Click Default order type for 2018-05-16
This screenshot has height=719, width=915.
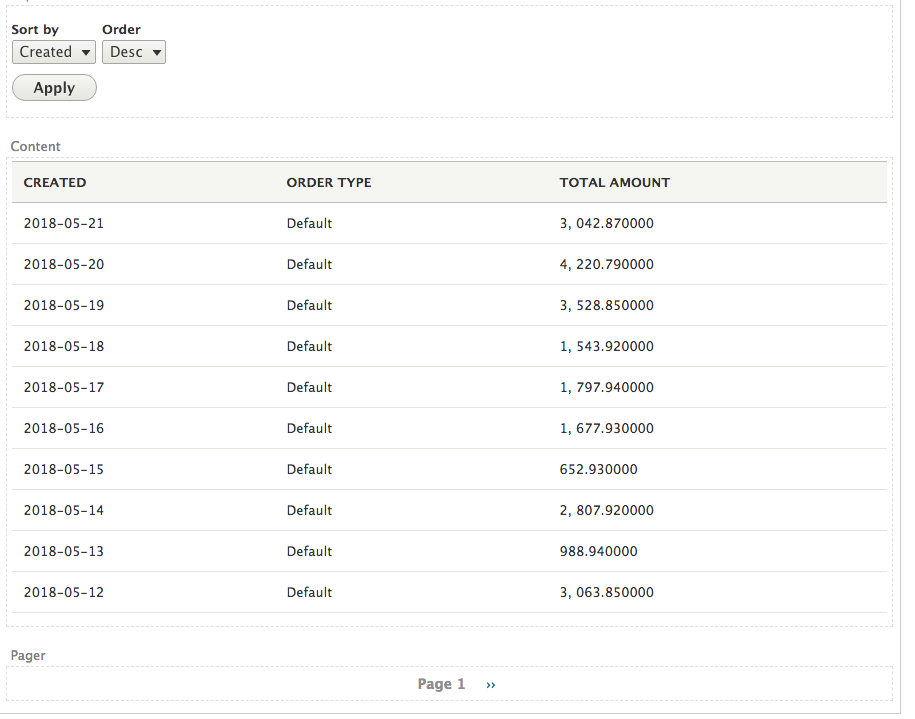[x=309, y=428]
